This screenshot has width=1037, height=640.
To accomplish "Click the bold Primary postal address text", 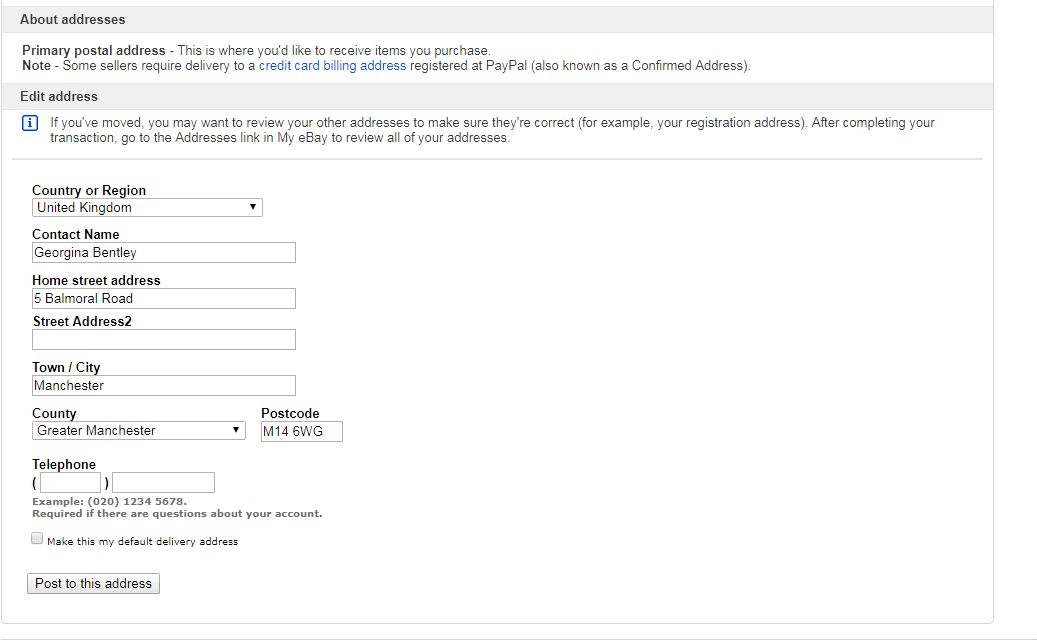I will click(x=94, y=51).
